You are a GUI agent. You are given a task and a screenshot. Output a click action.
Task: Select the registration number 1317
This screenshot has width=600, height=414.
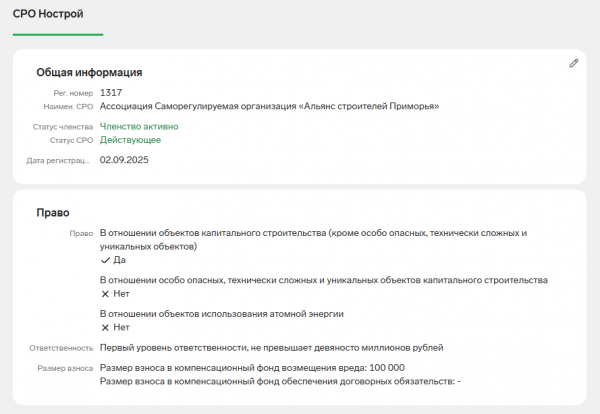111,93
